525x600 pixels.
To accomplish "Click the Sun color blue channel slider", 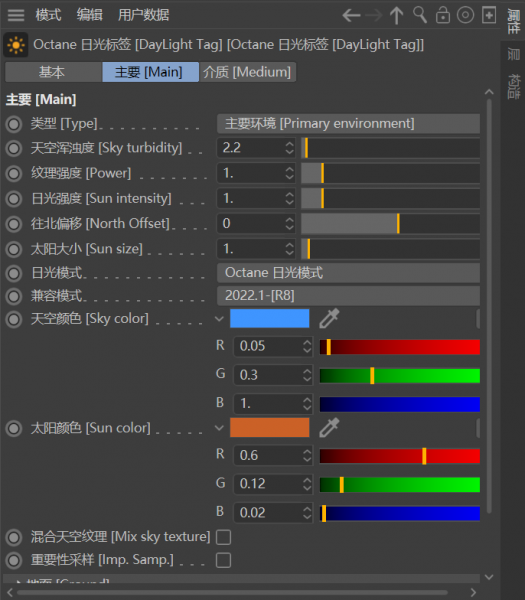I will coord(399,513).
